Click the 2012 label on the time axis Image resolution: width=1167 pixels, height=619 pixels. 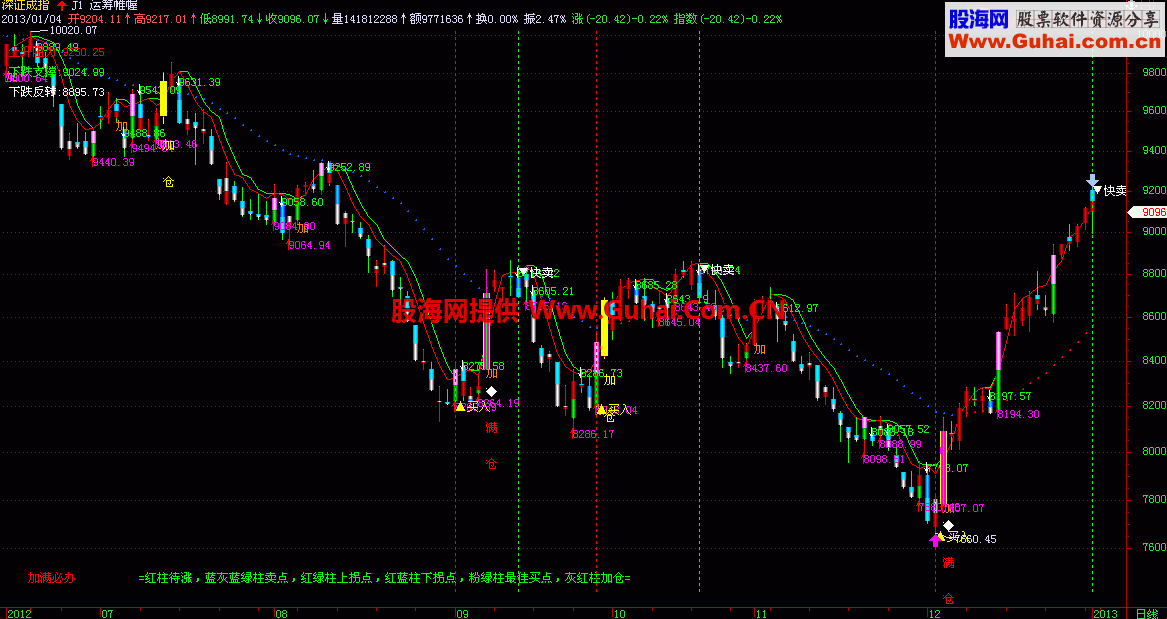(19, 614)
